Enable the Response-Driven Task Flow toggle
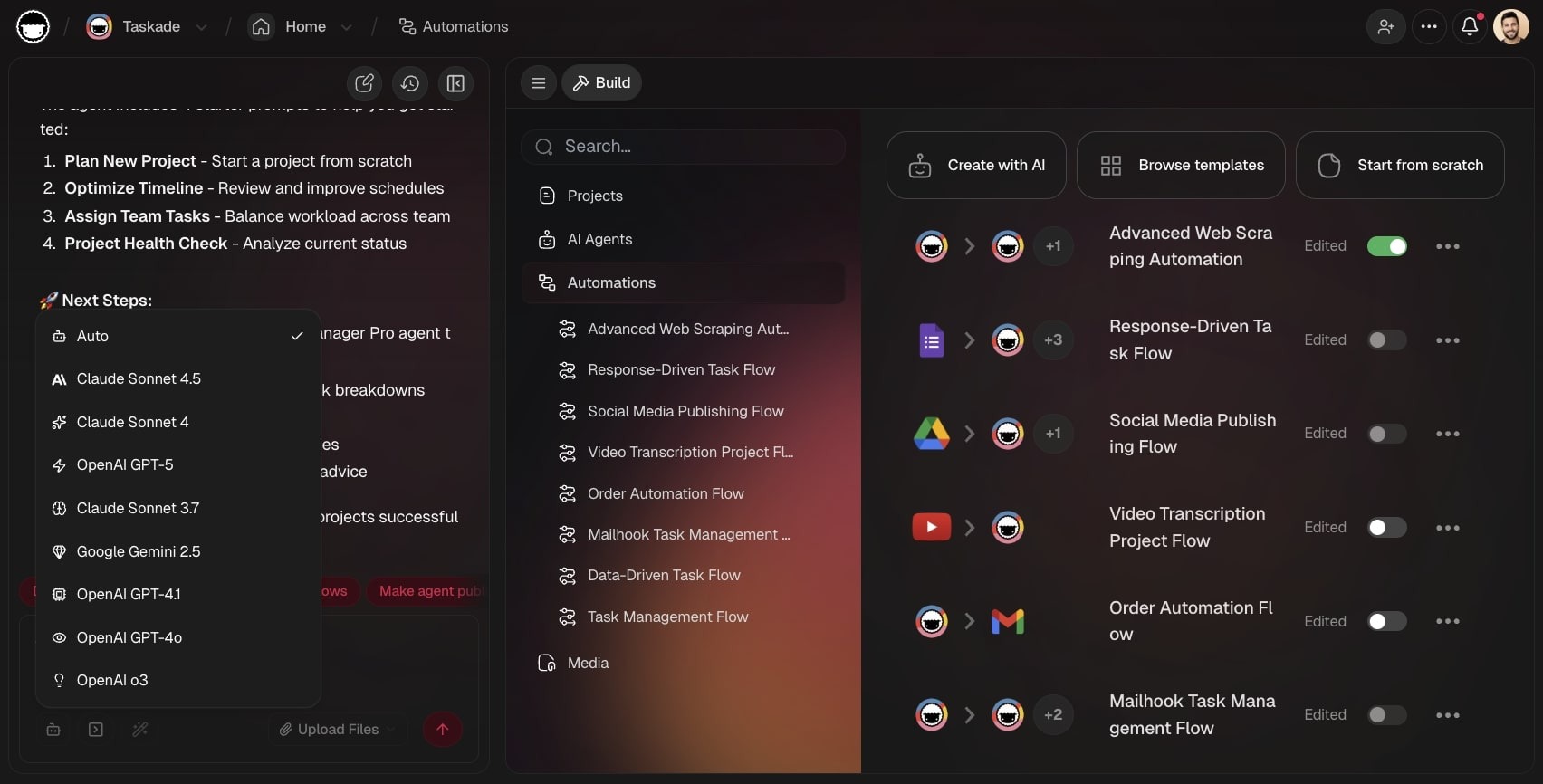Viewport: 1543px width, 784px height. [x=1386, y=340]
